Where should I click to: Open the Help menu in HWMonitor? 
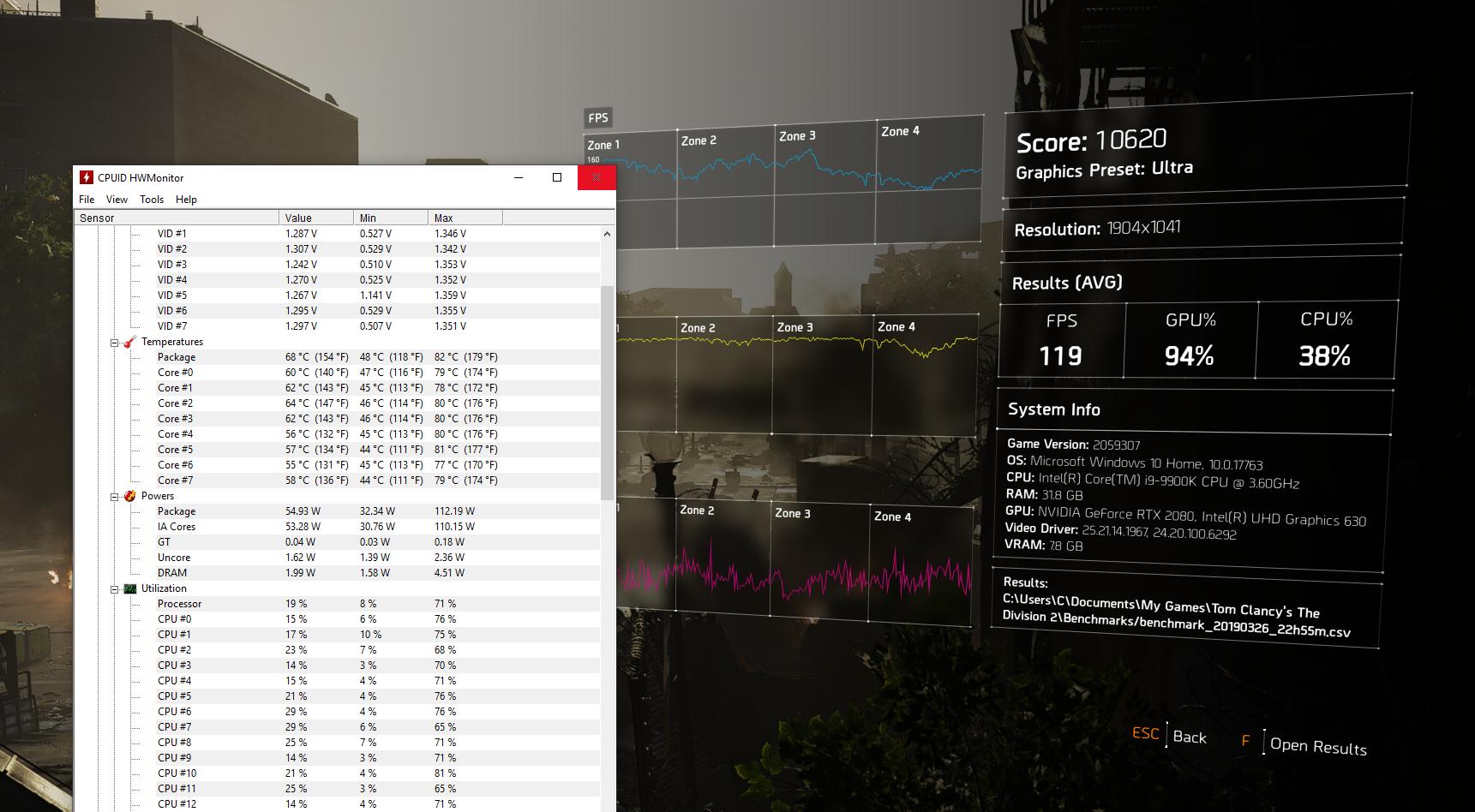186,200
